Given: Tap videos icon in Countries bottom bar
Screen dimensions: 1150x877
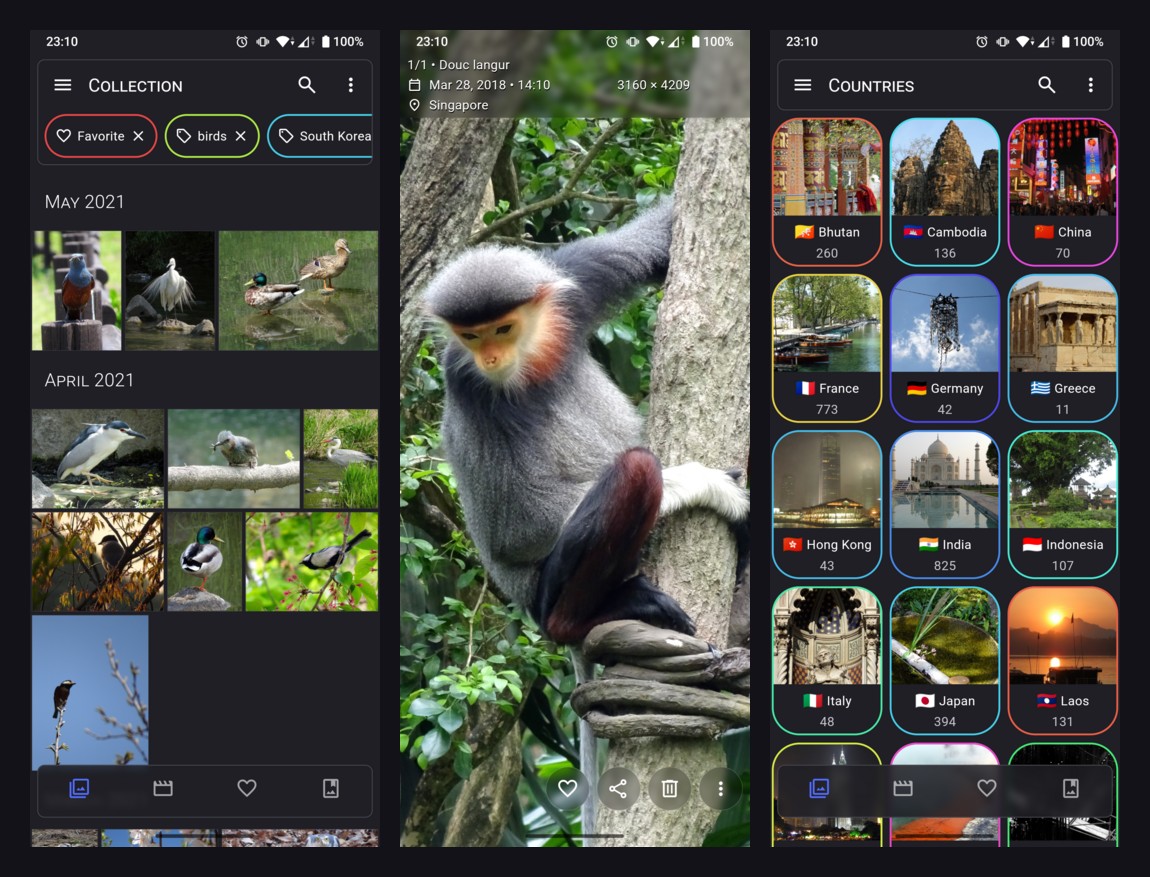Looking at the screenshot, I should 903,788.
